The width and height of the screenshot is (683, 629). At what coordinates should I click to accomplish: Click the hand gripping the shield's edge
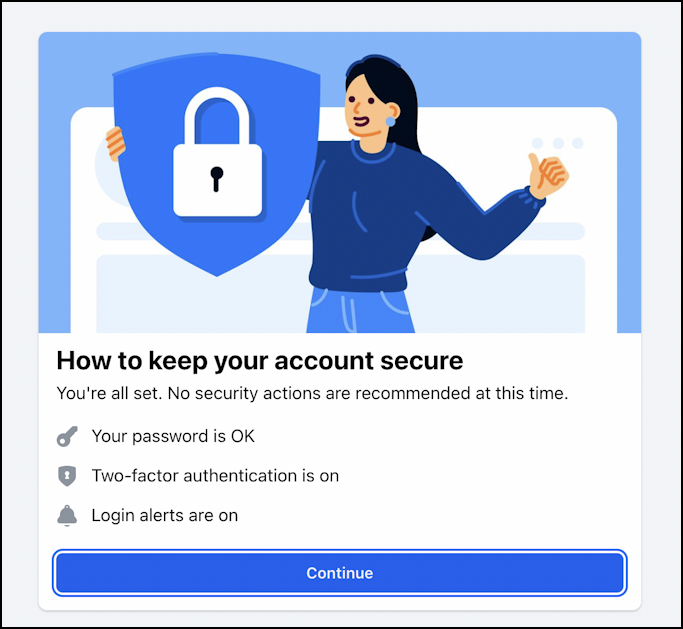pos(115,144)
